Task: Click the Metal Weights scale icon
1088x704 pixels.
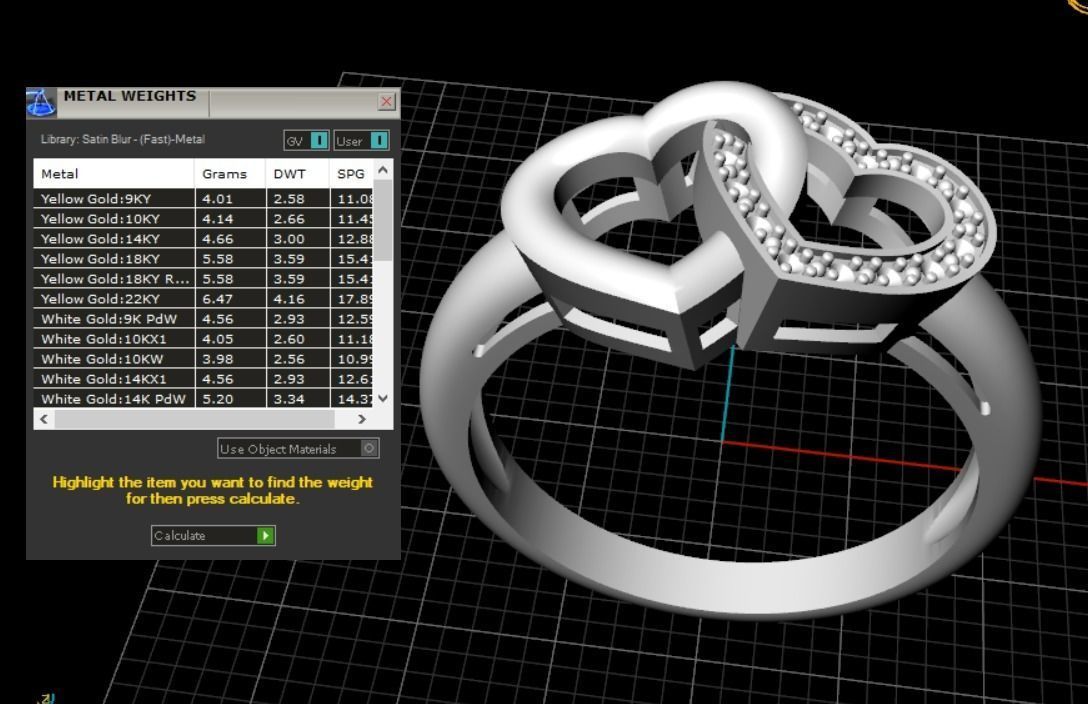Action: click(41, 103)
